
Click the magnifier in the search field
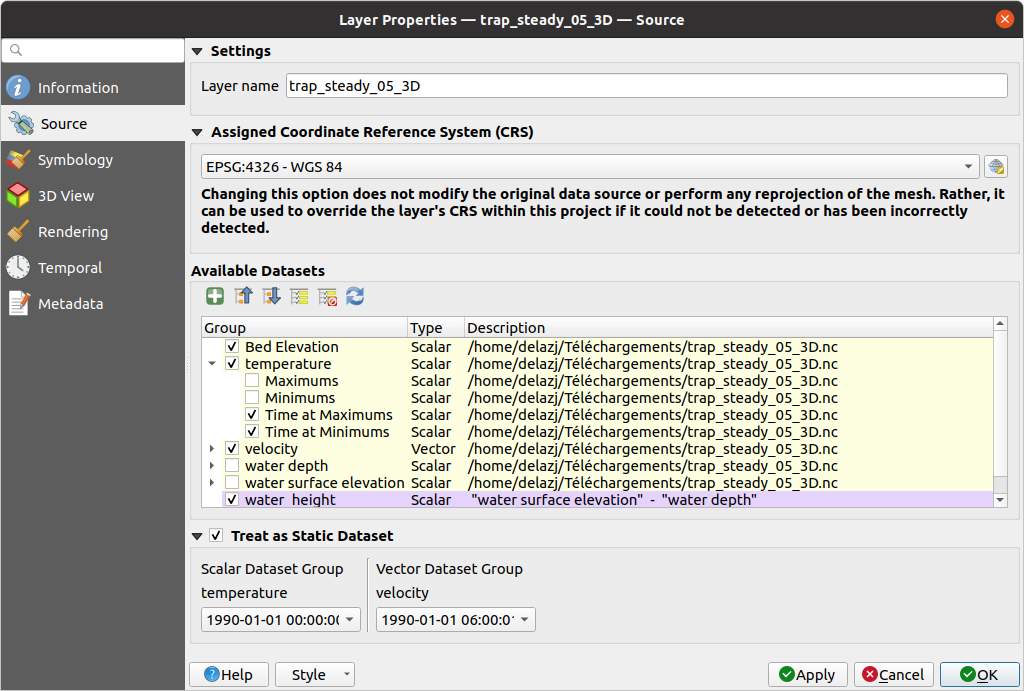[x=15, y=49]
